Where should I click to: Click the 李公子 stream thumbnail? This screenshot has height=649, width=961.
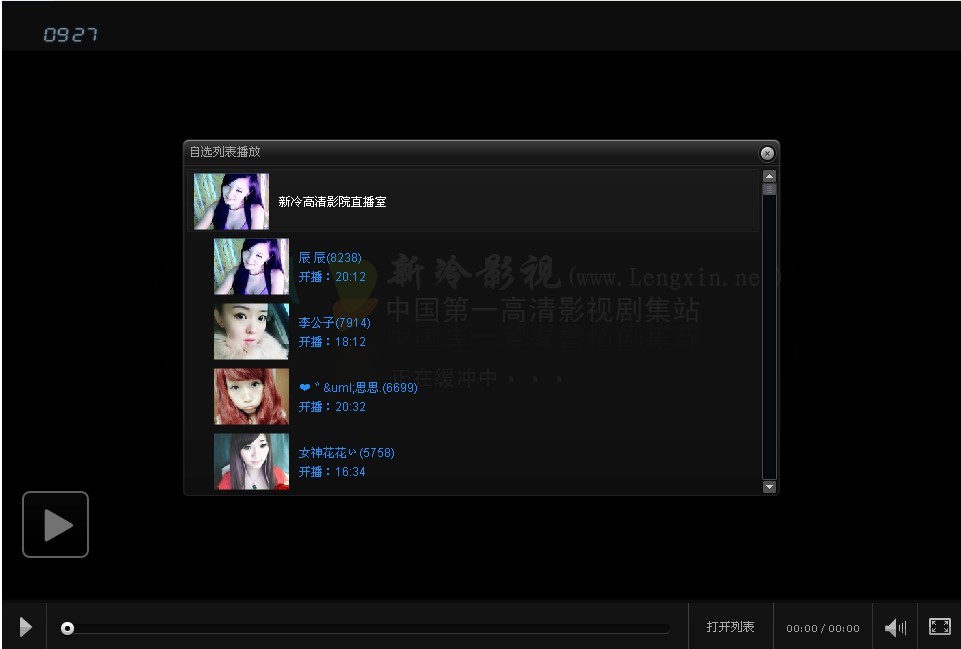(251, 331)
